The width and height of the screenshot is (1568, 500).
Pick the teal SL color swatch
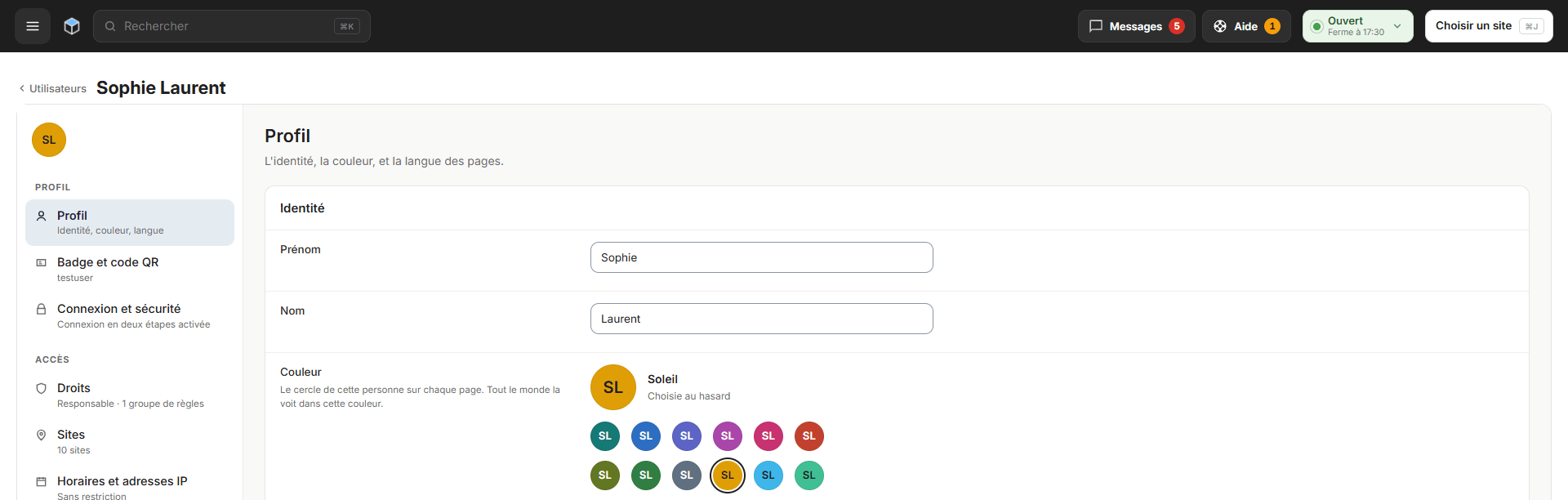605,436
